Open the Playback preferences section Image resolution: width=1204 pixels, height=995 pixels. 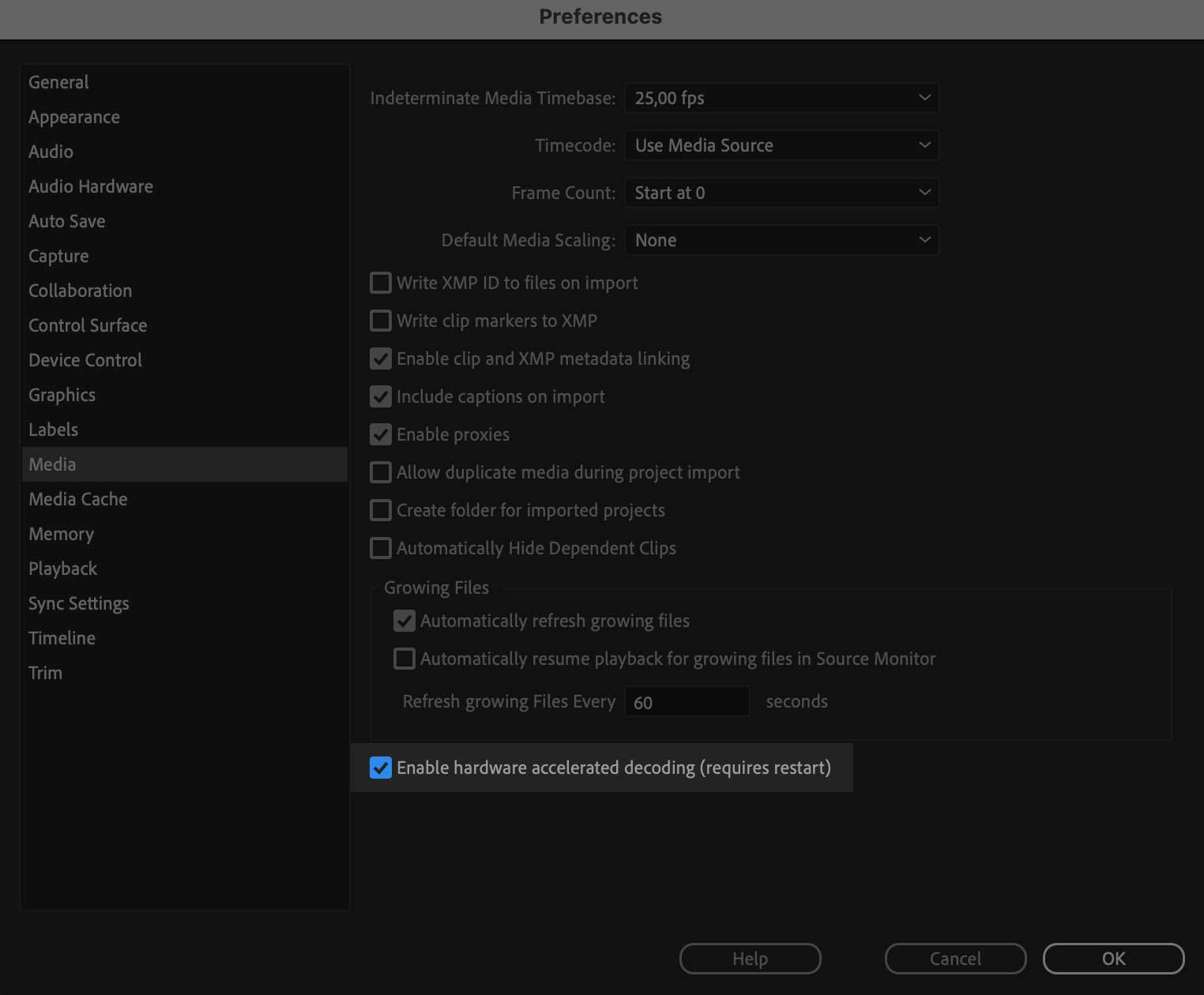pos(62,569)
